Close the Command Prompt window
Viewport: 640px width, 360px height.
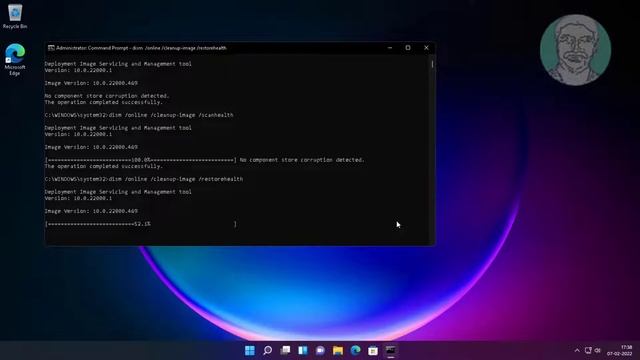click(x=426, y=48)
